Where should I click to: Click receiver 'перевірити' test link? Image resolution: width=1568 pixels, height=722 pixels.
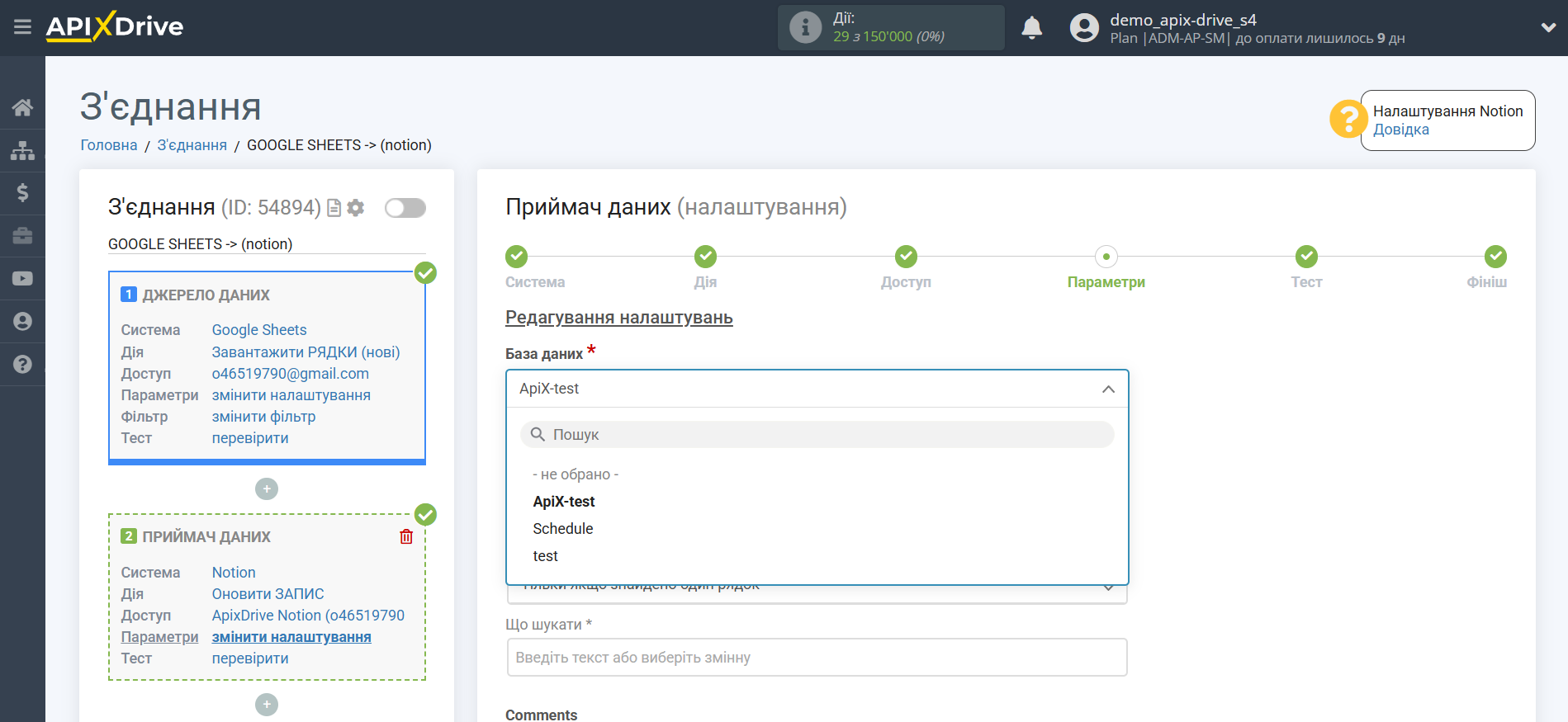coord(250,658)
